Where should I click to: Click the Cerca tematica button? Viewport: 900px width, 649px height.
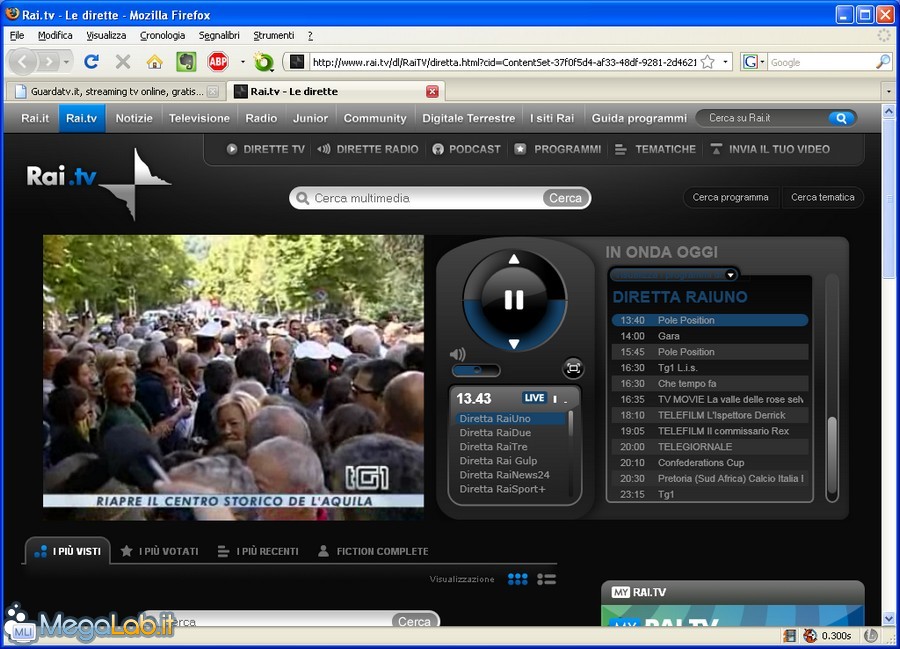point(823,197)
